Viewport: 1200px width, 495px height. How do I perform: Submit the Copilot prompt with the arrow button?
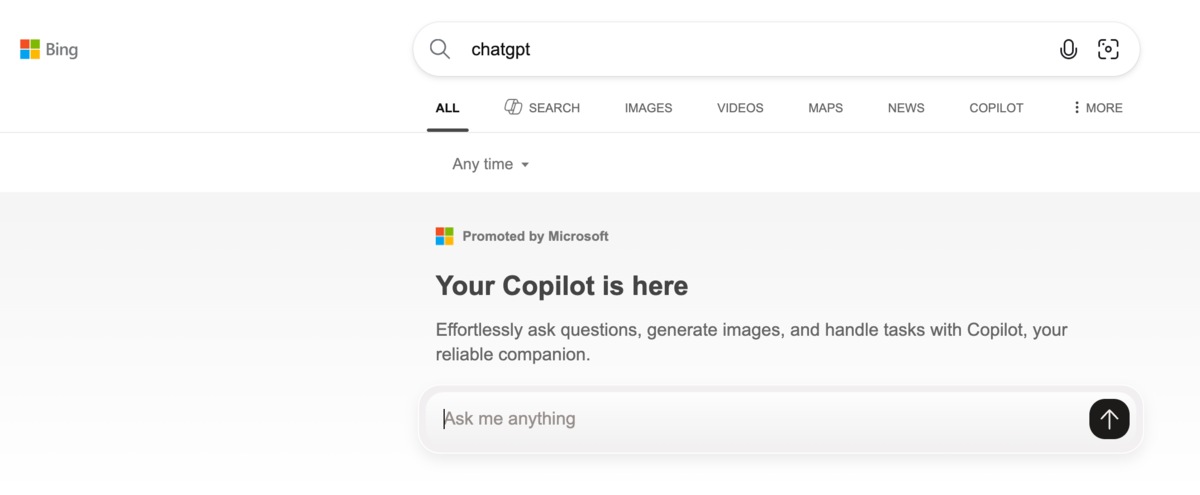coord(1109,419)
